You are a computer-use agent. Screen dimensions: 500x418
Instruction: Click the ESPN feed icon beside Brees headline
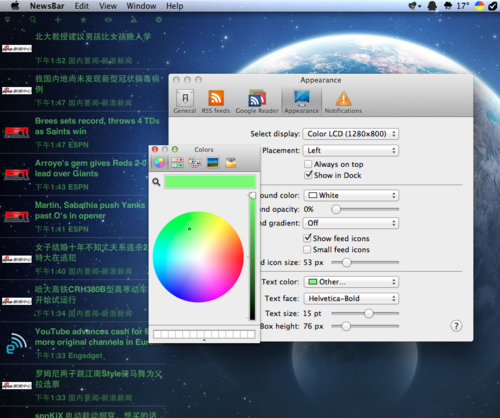click(x=17, y=132)
